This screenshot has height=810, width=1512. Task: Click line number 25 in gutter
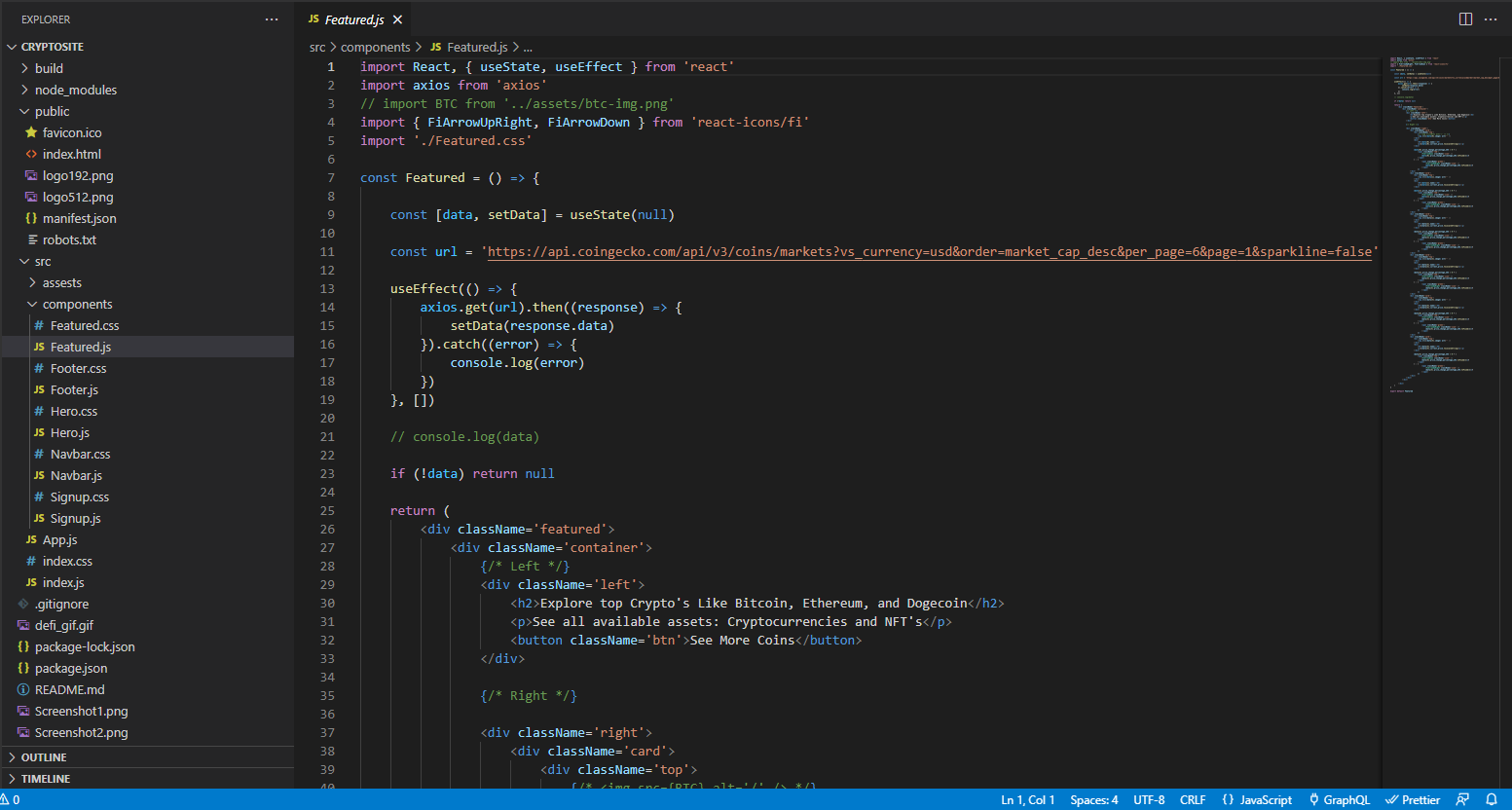[327, 510]
